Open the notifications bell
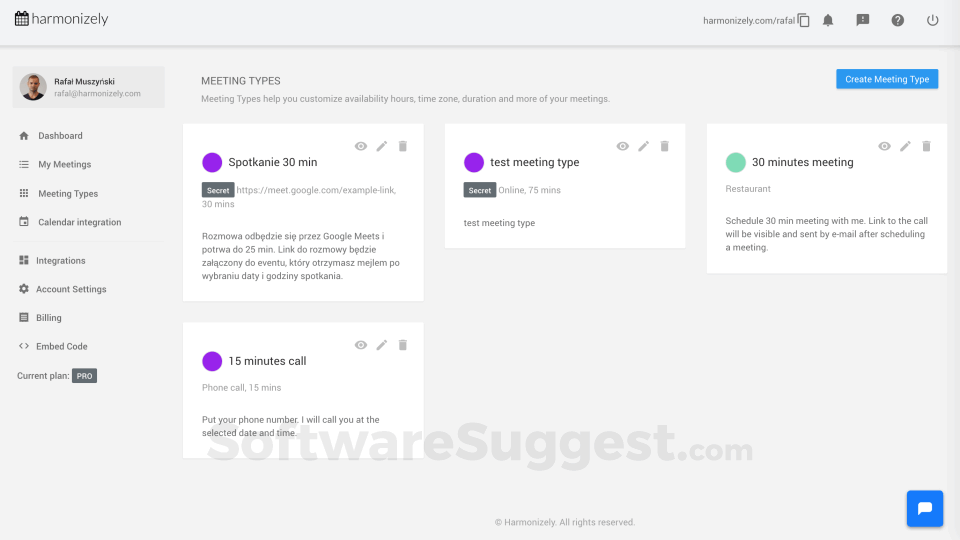This screenshot has height=540, width=960. point(828,20)
